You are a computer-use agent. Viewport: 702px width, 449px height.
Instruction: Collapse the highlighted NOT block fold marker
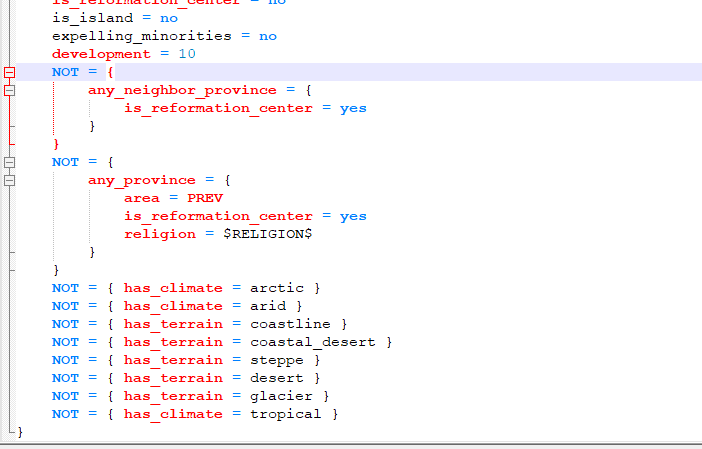(x=10, y=72)
